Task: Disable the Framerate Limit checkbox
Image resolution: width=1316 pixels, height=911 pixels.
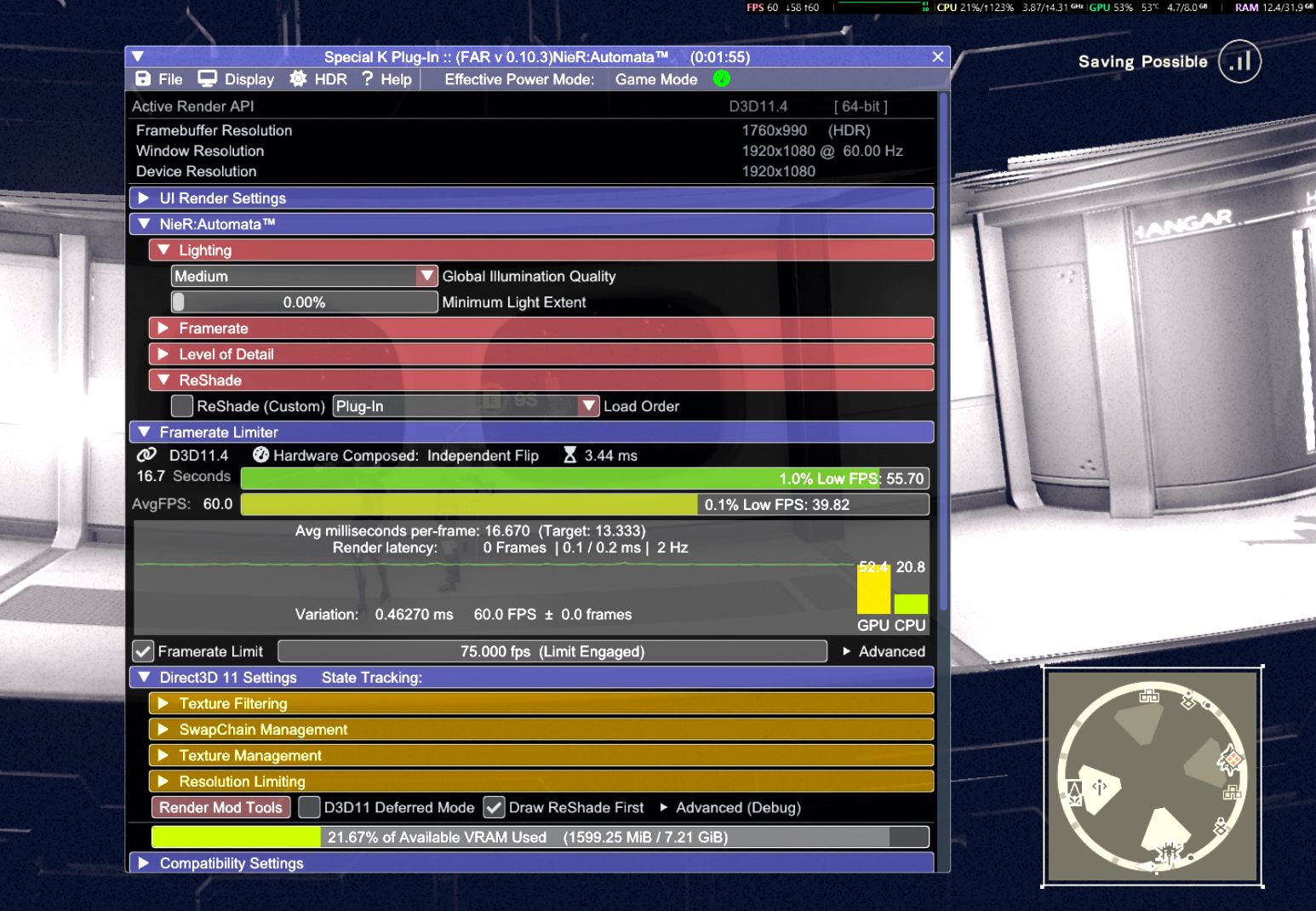Action: tap(143, 651)
